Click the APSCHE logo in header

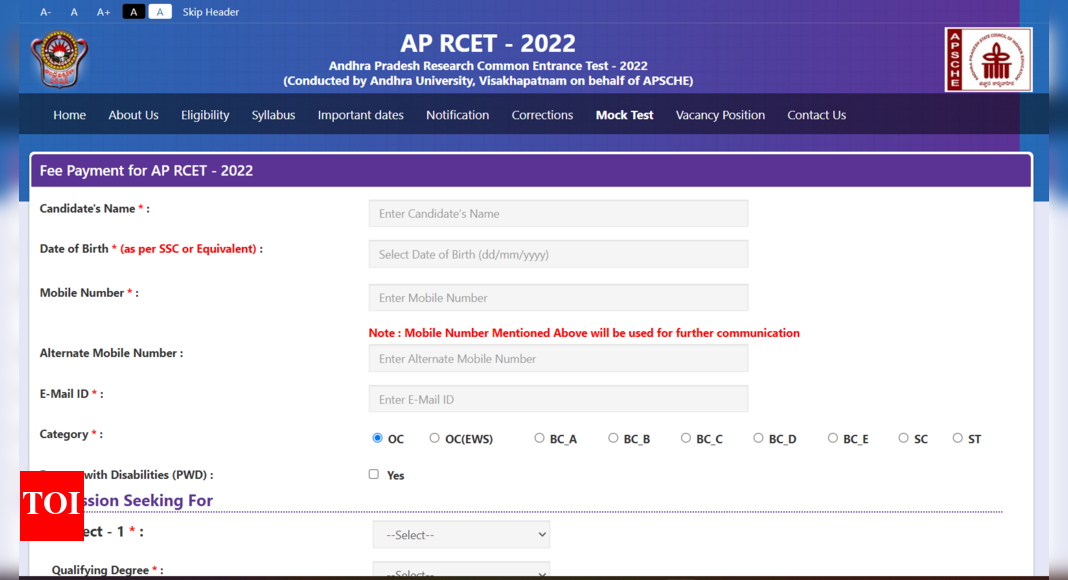point(988,60)
